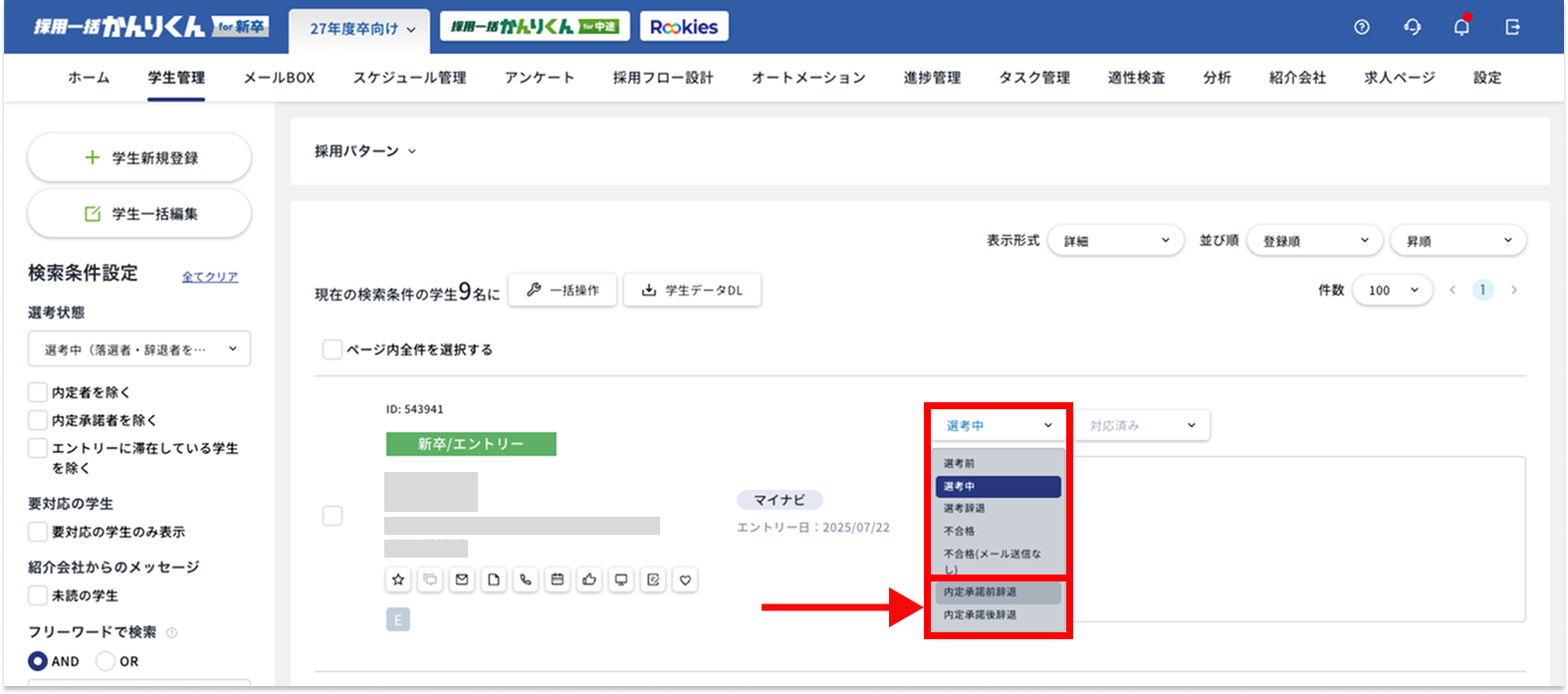Viewport: 1568px width, 694px height.
Task: Open 27年度卒向け year dropdown
Action: click(361, 29)
